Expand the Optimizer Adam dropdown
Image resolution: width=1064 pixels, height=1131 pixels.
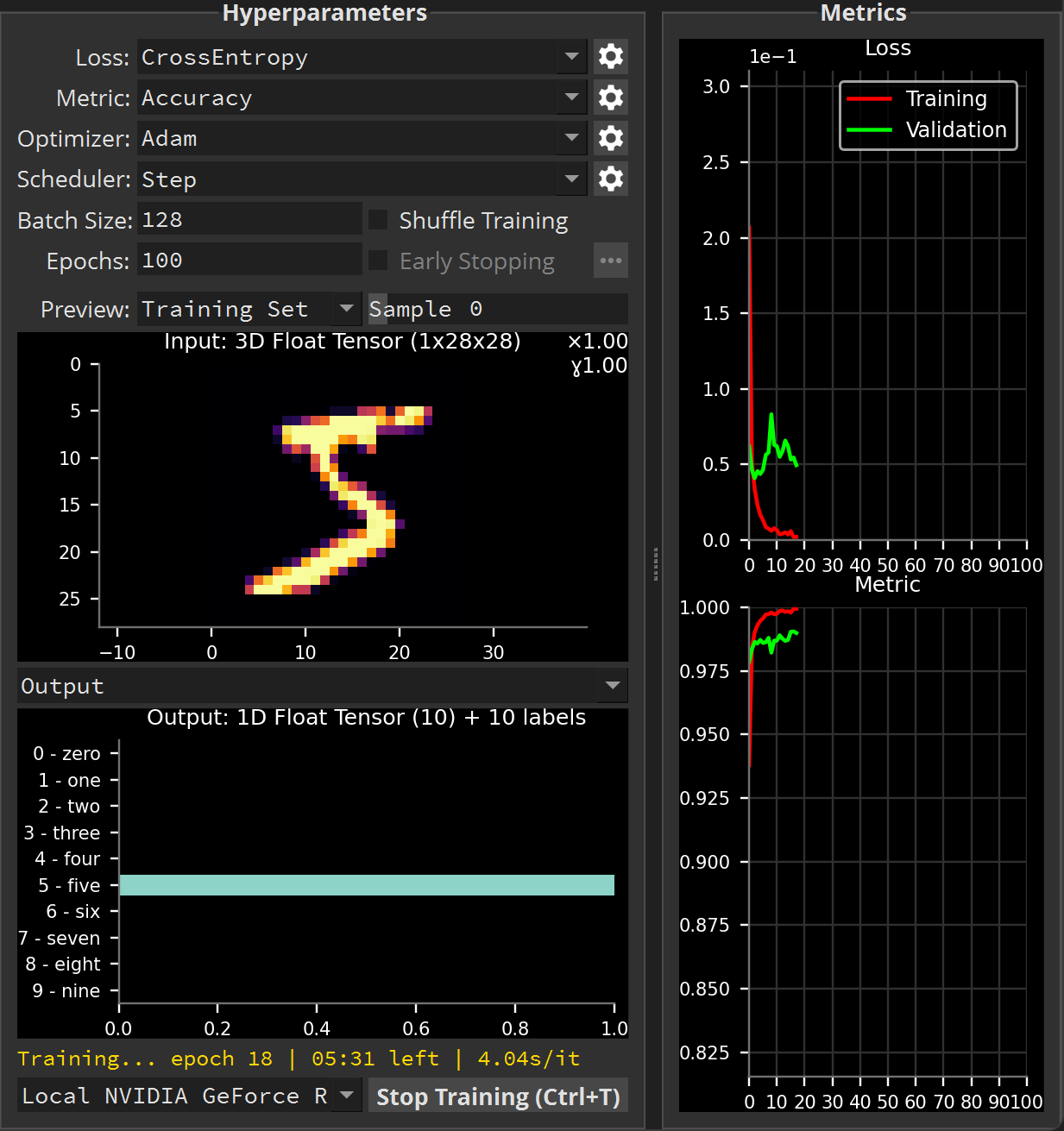(362, 138)
